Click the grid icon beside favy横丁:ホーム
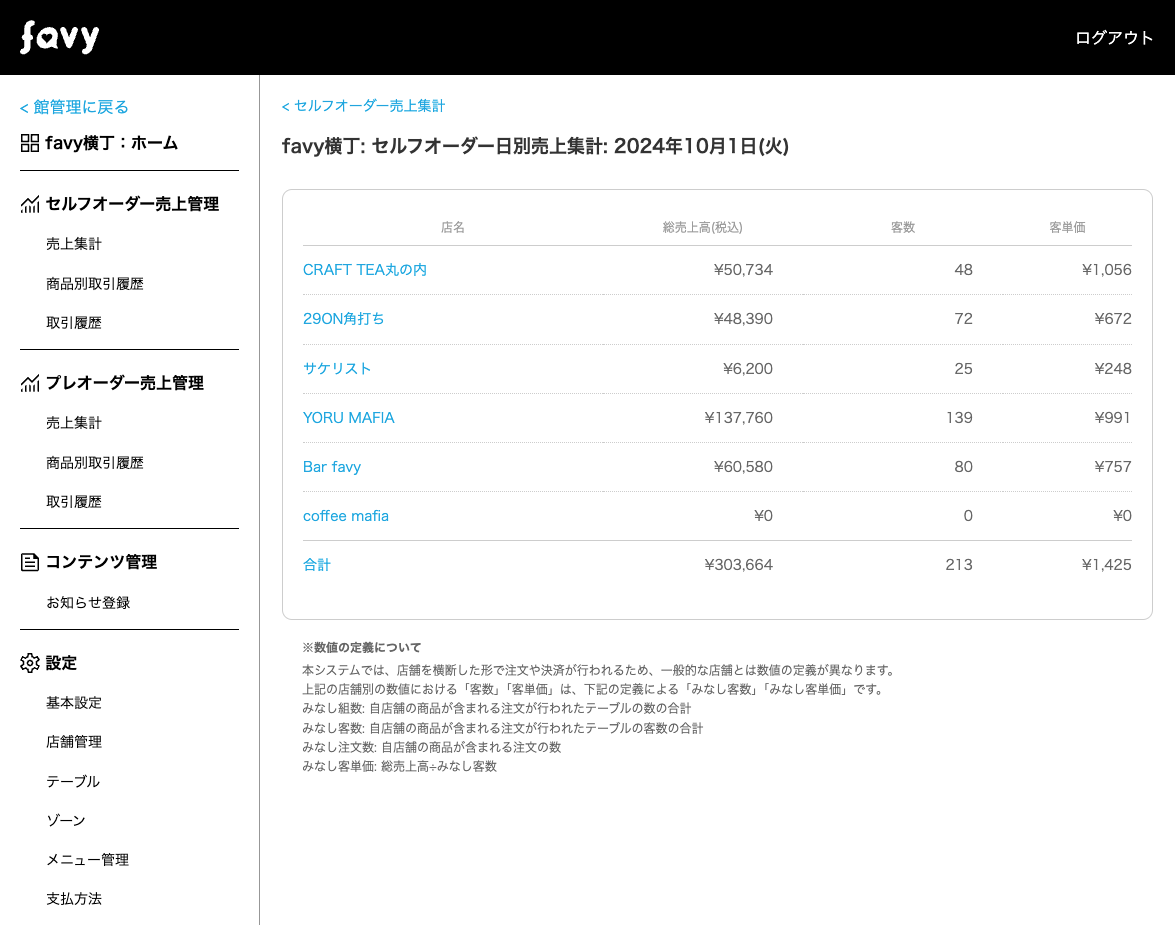 point(30,143)
